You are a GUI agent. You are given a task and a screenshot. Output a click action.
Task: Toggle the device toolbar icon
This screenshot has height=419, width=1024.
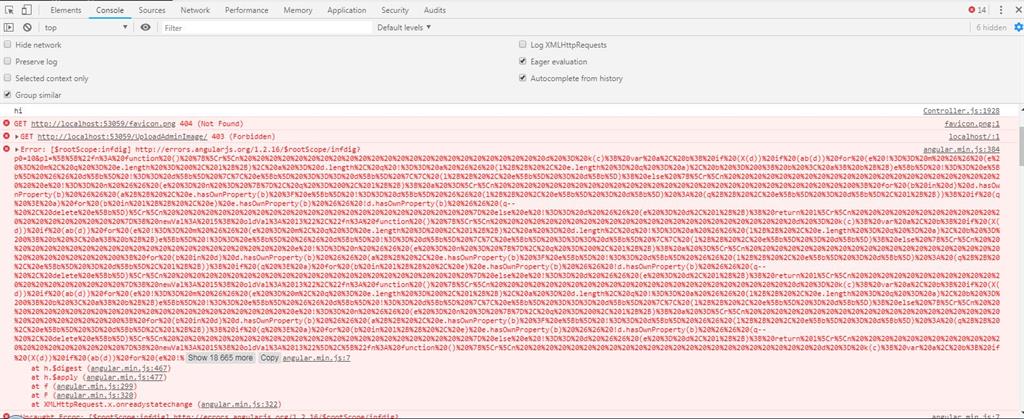pos(26,10)
